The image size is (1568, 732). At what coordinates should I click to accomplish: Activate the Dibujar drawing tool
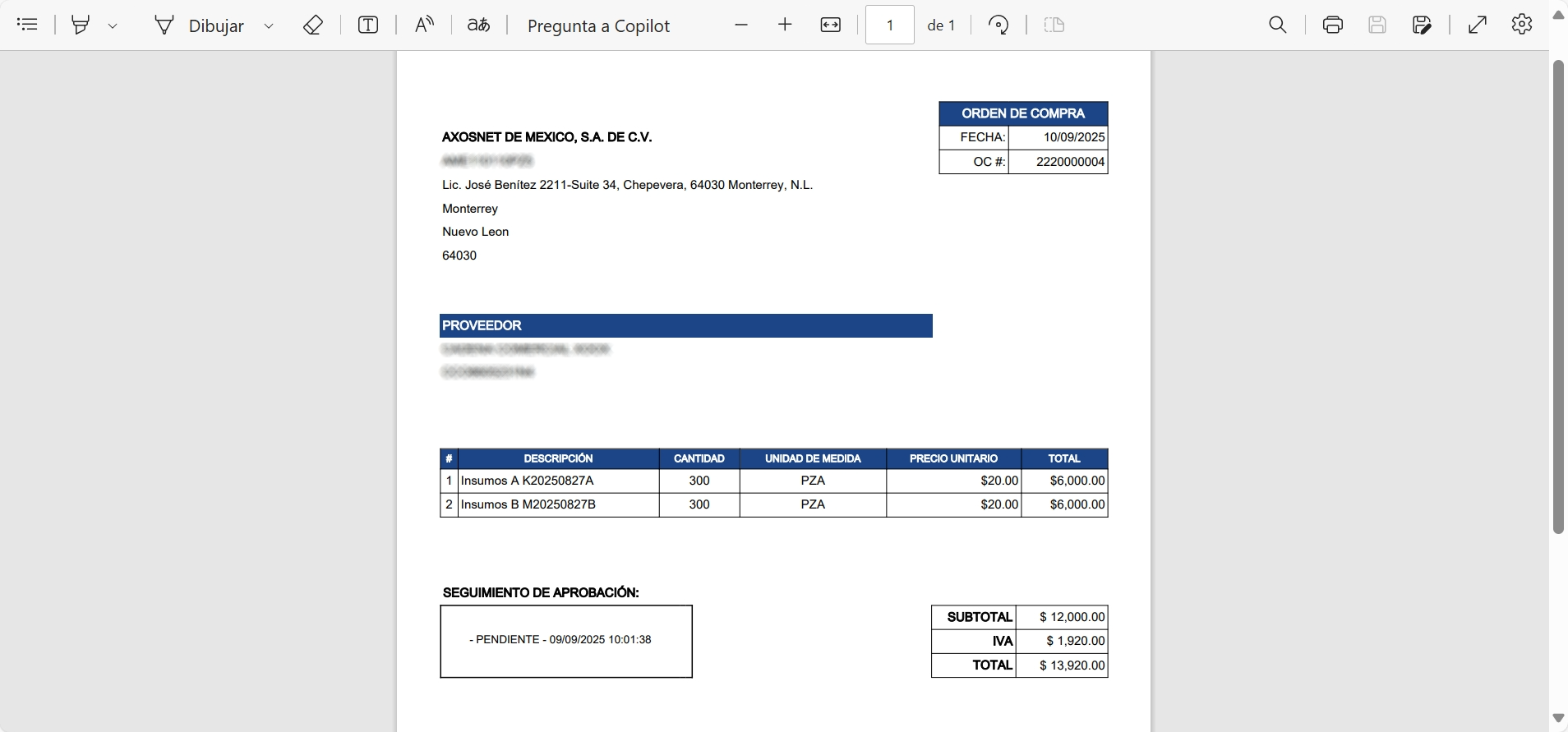pos(200,25)
